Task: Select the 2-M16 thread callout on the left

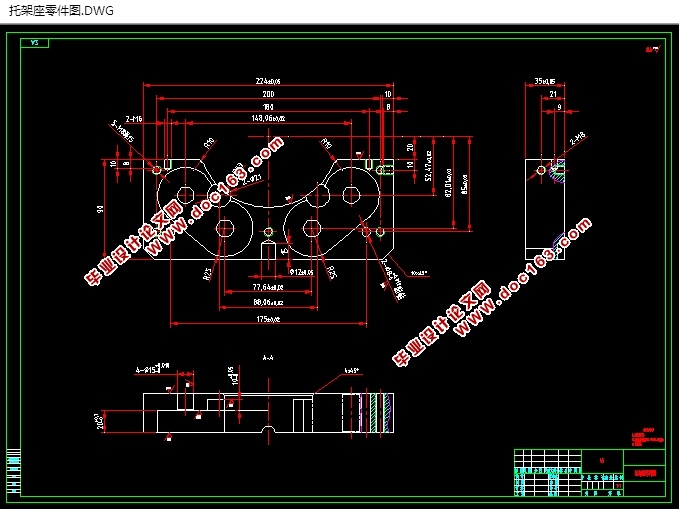Action: pos(134,118)
